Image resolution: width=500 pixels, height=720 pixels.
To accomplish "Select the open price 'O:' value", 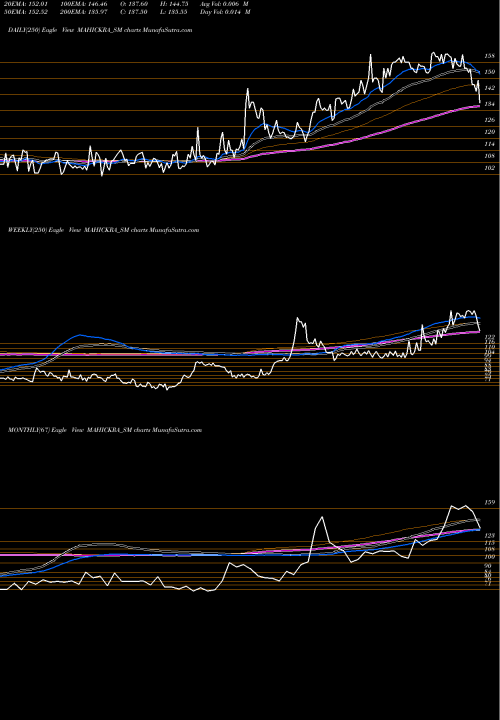I will pyautogui.click(x=135, y=4).
